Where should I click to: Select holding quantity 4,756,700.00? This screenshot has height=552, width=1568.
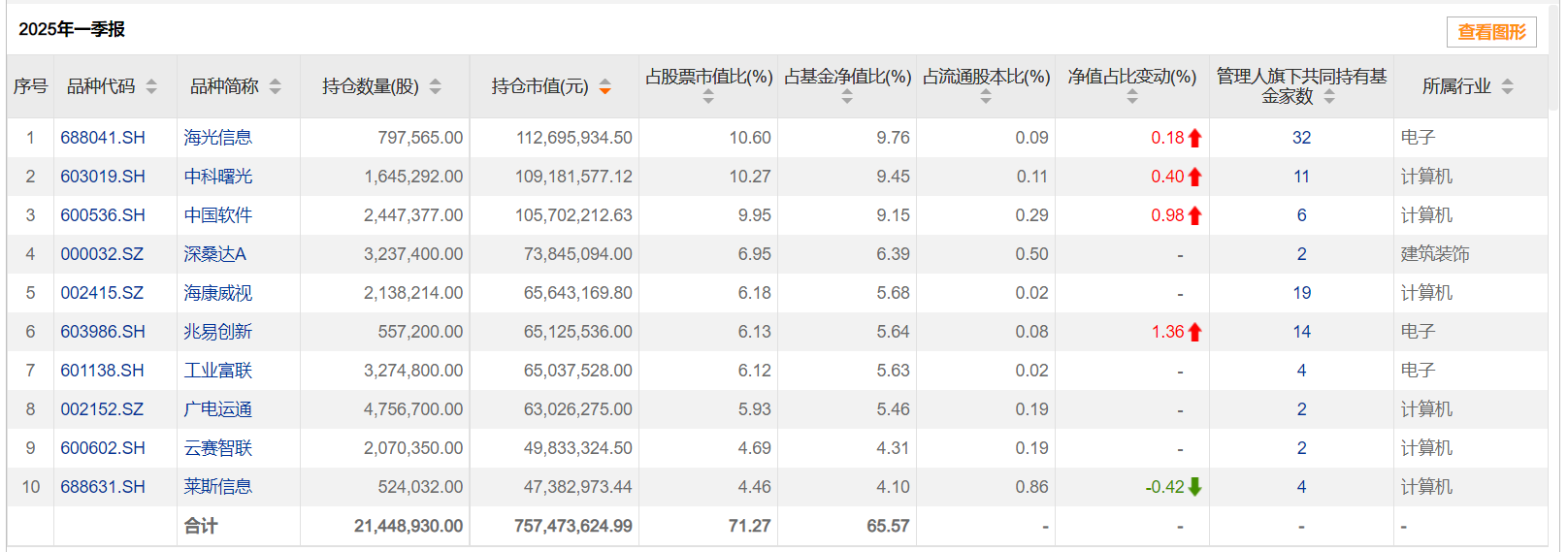(x=413, y=409)
